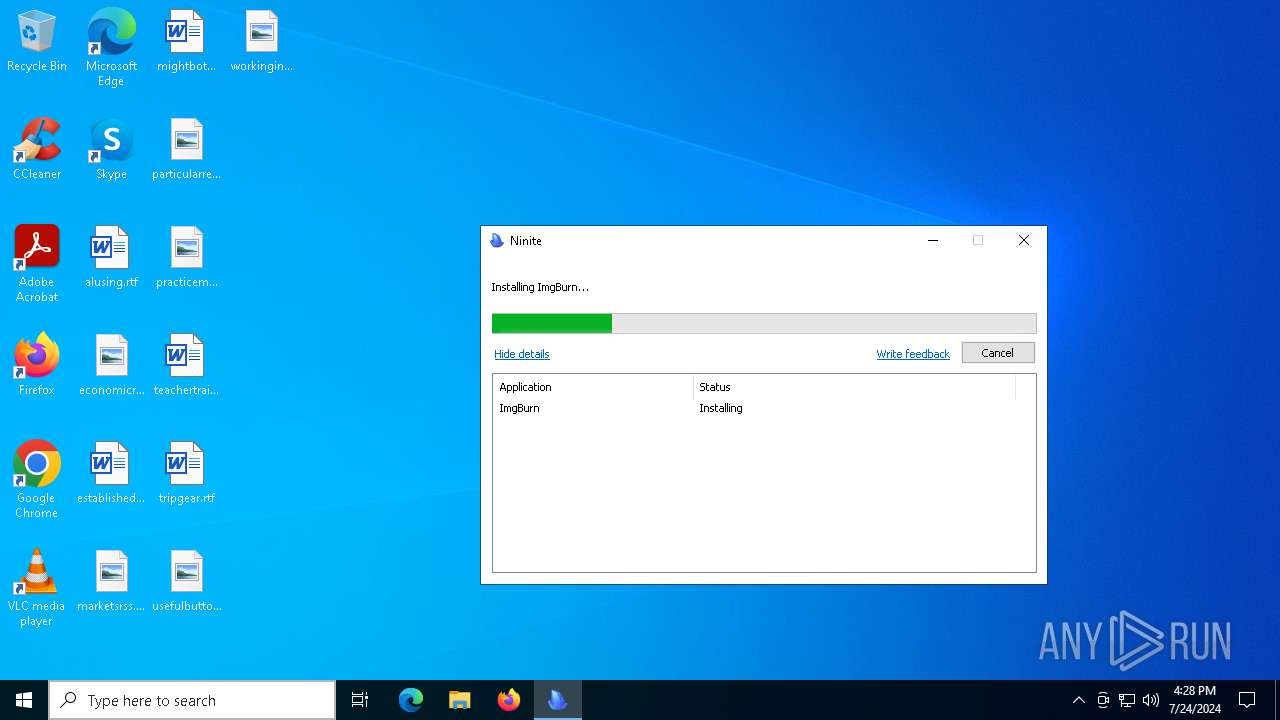Select the economicr image file icon
This screenshot has width=1280, height=720.
click(x=111, y=366)
